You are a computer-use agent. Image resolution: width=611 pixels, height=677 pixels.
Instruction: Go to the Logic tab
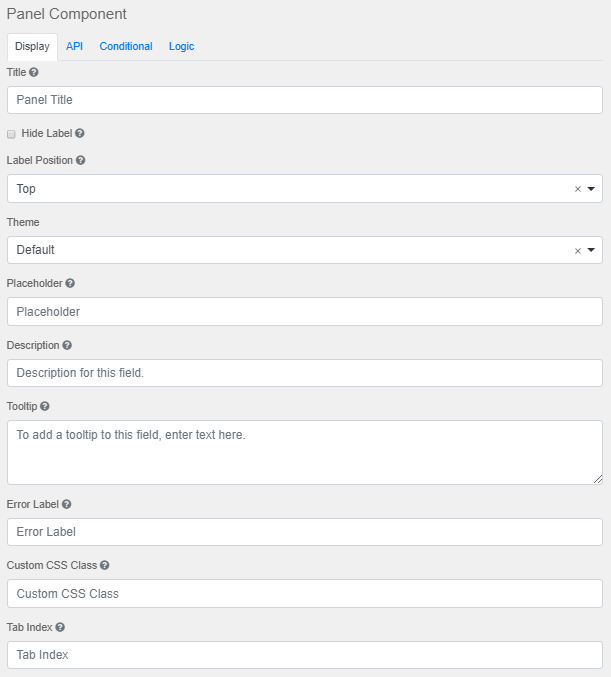tap(181, 47)
